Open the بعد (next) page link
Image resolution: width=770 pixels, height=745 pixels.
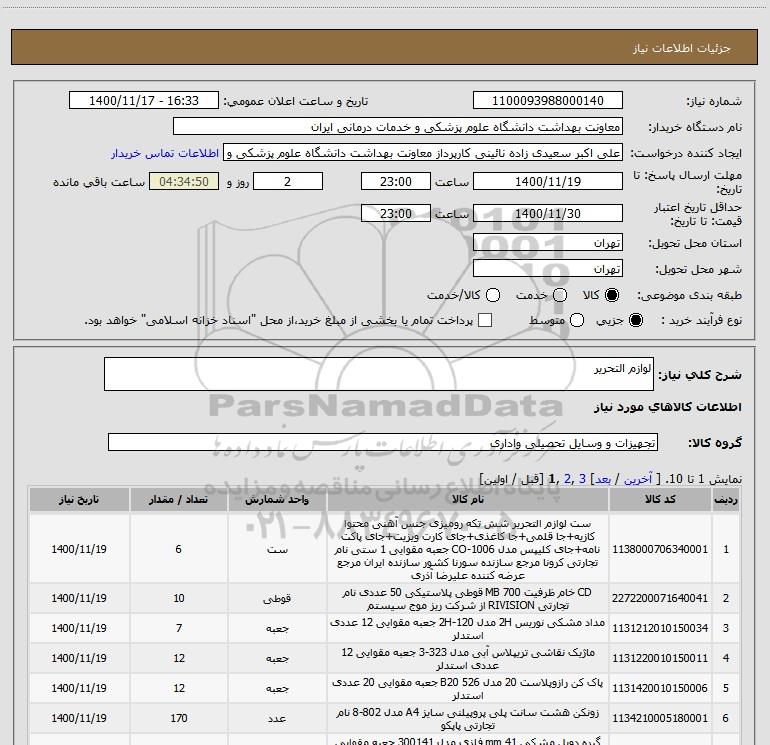pyautogui.click(x=603, y=479)
